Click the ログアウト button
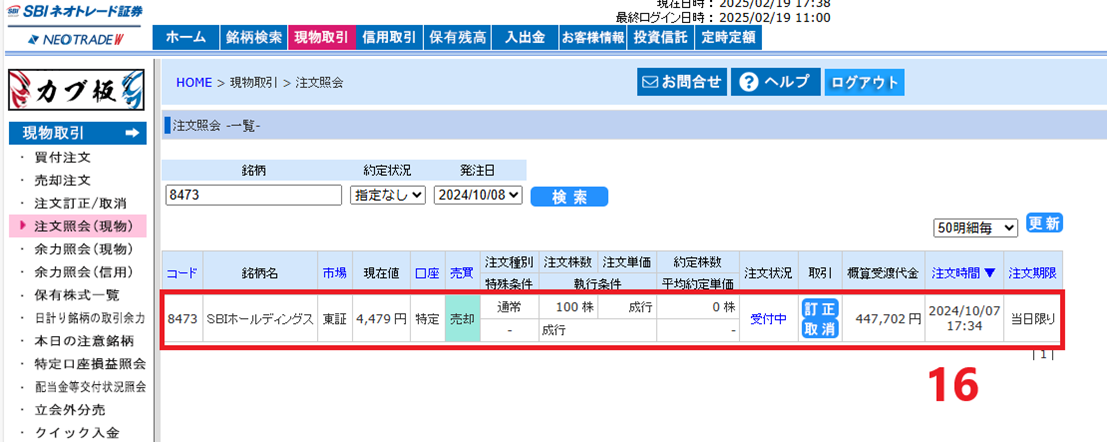 [864, 82]
